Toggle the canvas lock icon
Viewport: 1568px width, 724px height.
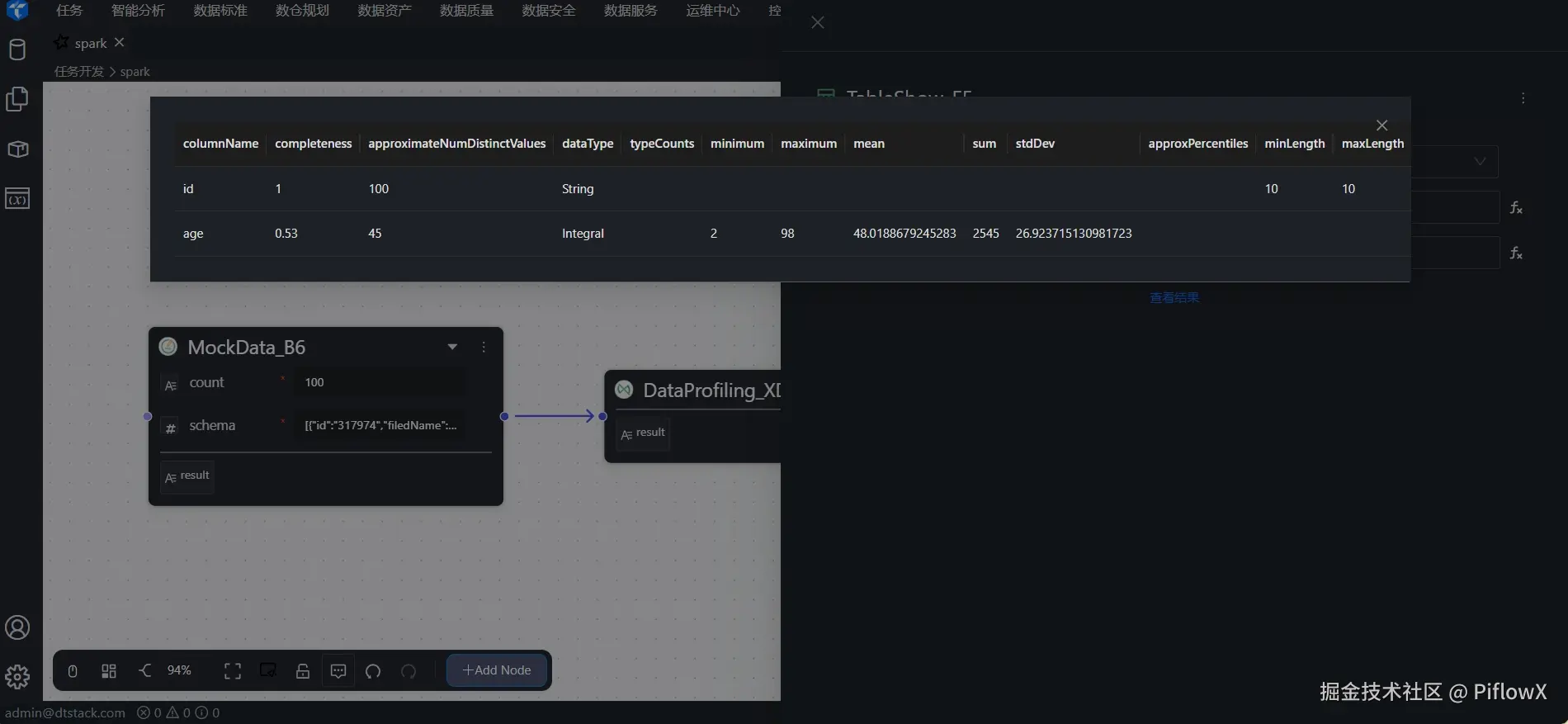(303, 671)
